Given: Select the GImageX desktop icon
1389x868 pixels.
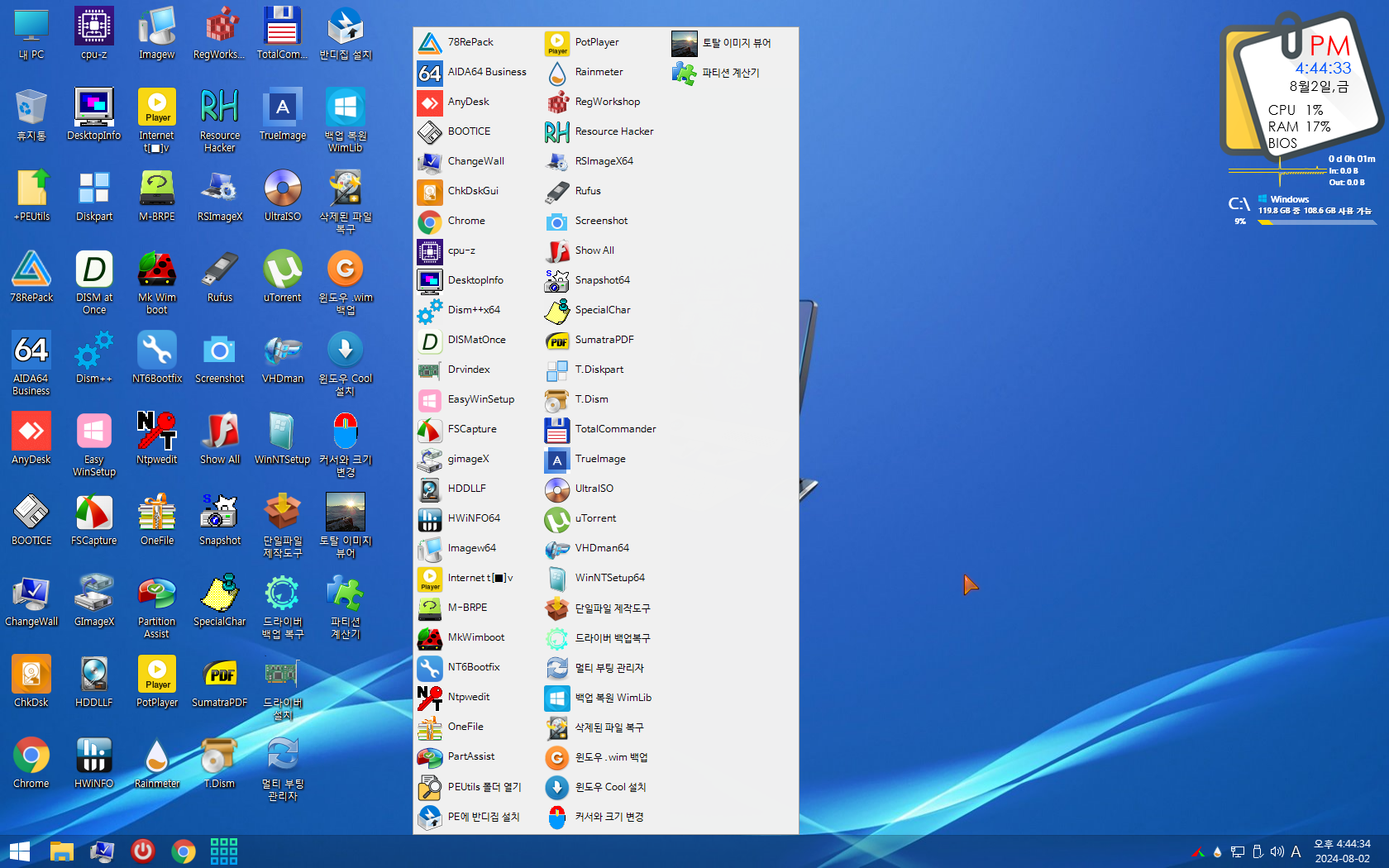Looking at the screenshot, I should coord(94,600).
